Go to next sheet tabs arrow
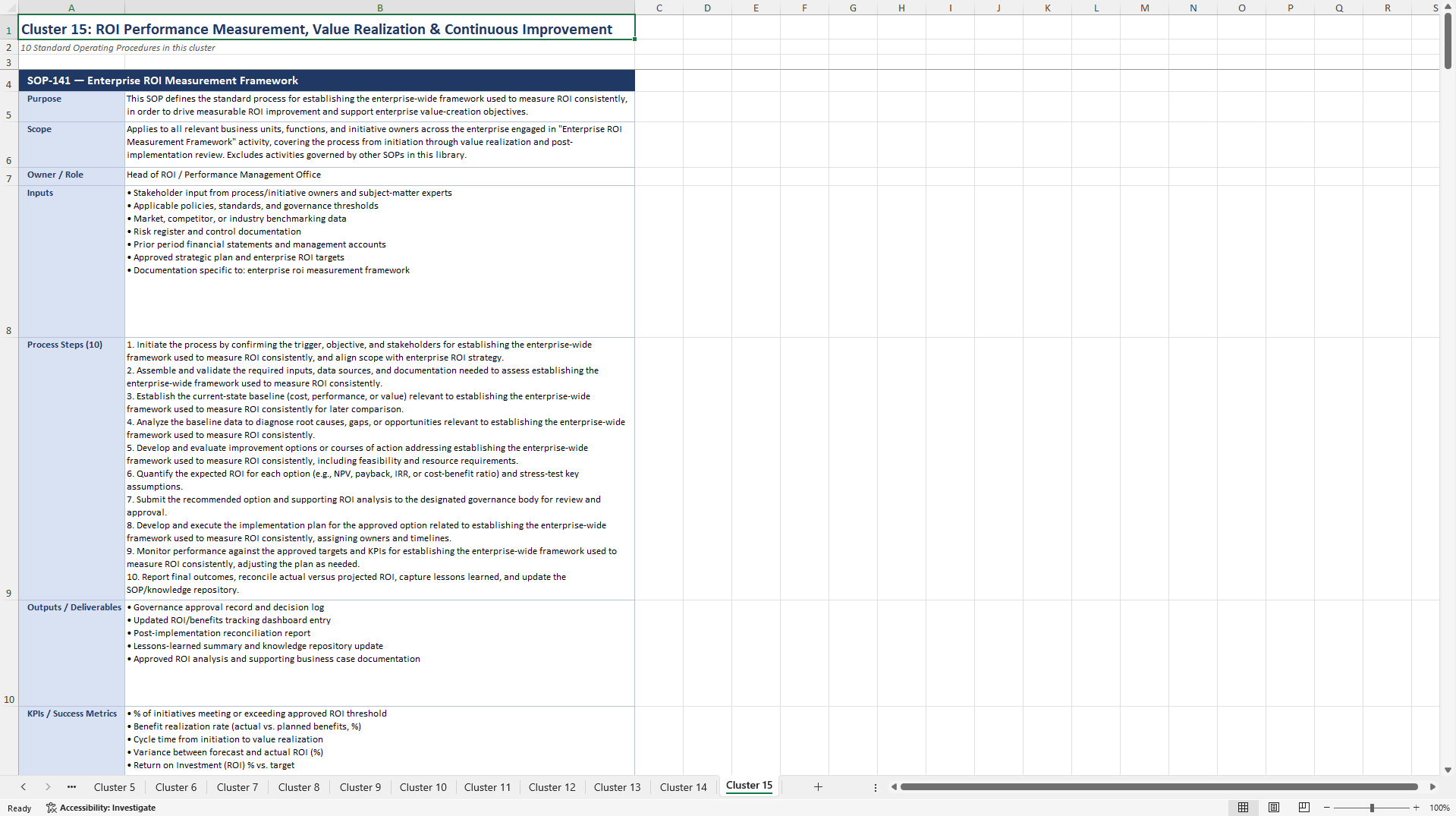Screen dimensions: 1456x816 pos(48,787)
